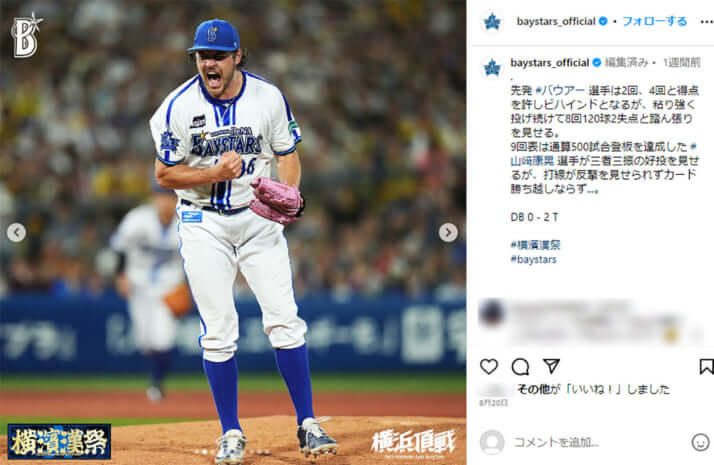Click フォローする to follow the account

coord(654,21)
